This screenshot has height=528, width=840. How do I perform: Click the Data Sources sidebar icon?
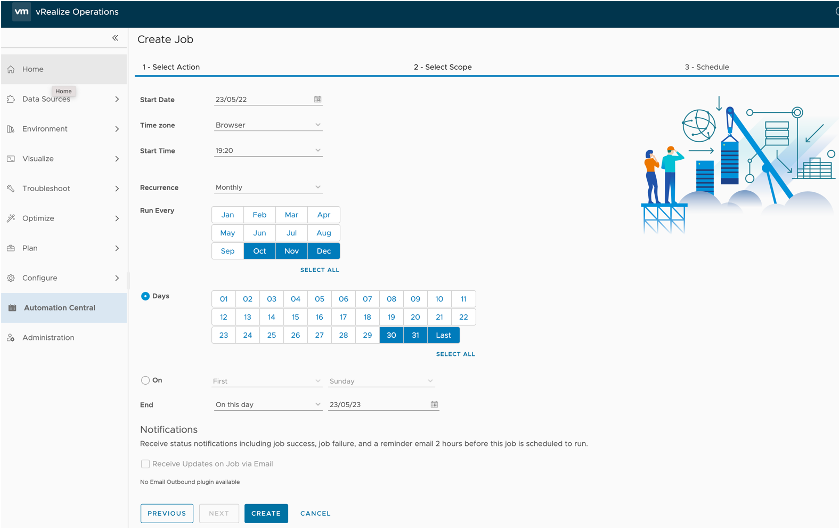(x=11, y=99)
